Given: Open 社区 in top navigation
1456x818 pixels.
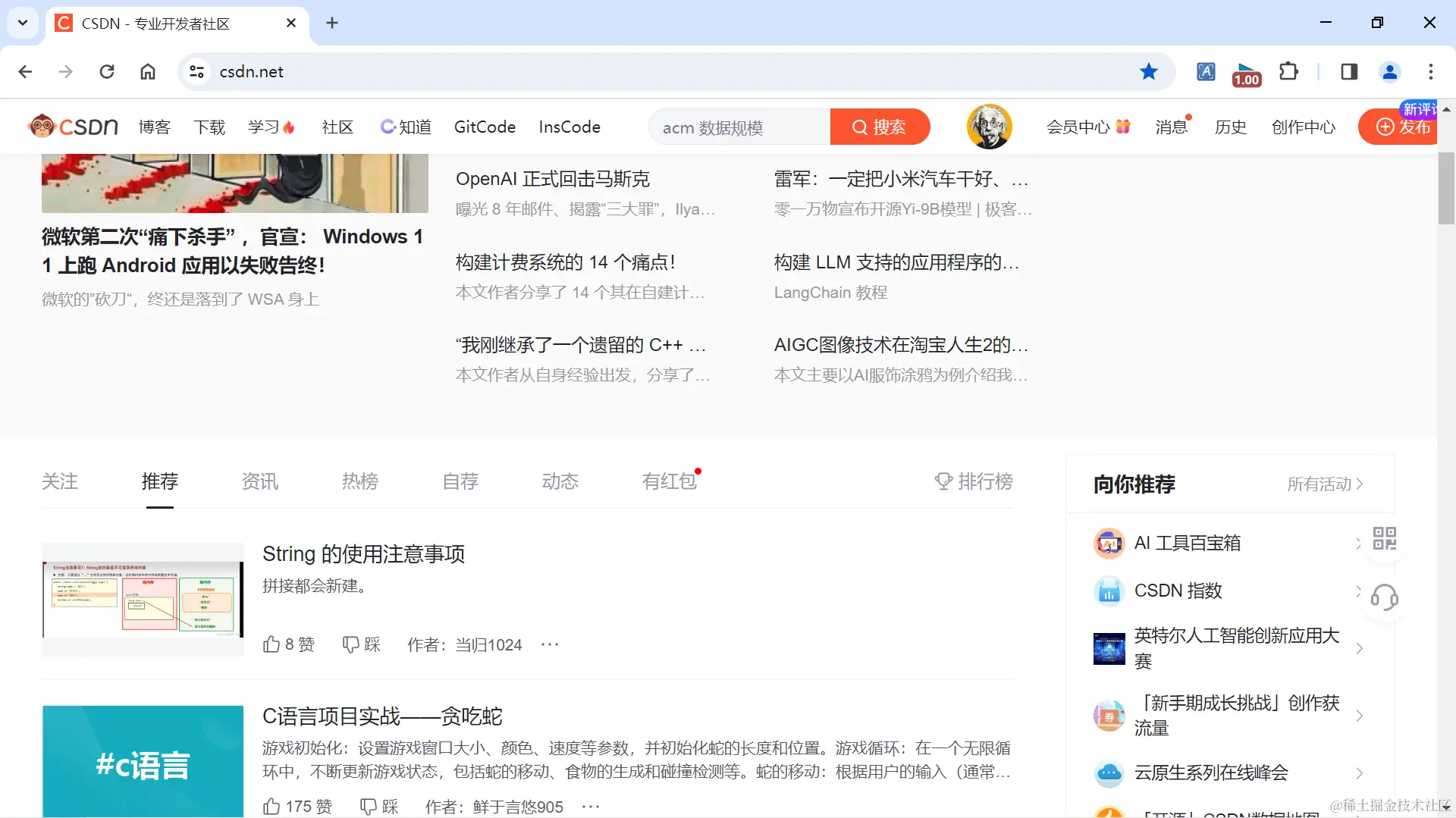Looking at the screenshot, I should [337, 127].
